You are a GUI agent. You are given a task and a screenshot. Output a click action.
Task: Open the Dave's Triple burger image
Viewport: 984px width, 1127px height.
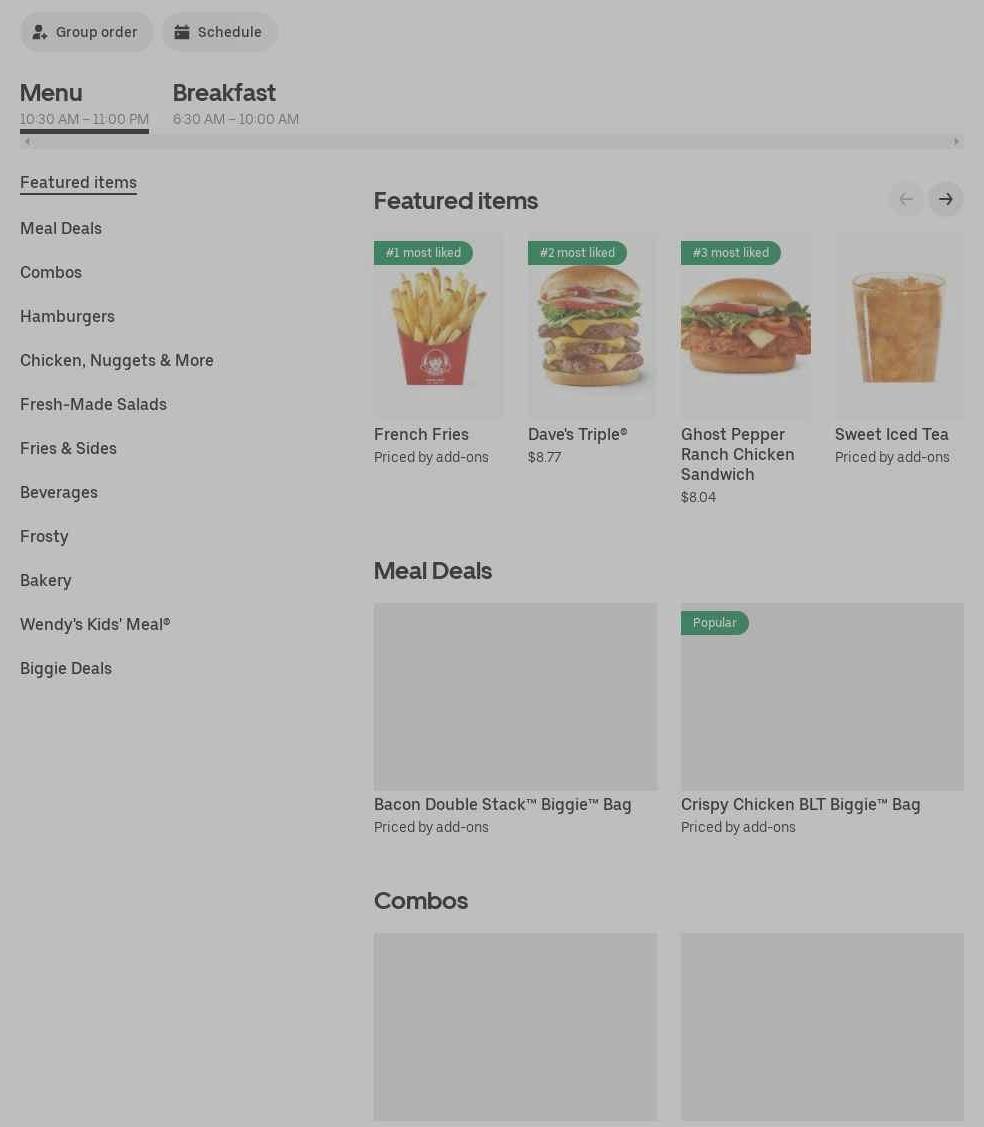[592, 325]
